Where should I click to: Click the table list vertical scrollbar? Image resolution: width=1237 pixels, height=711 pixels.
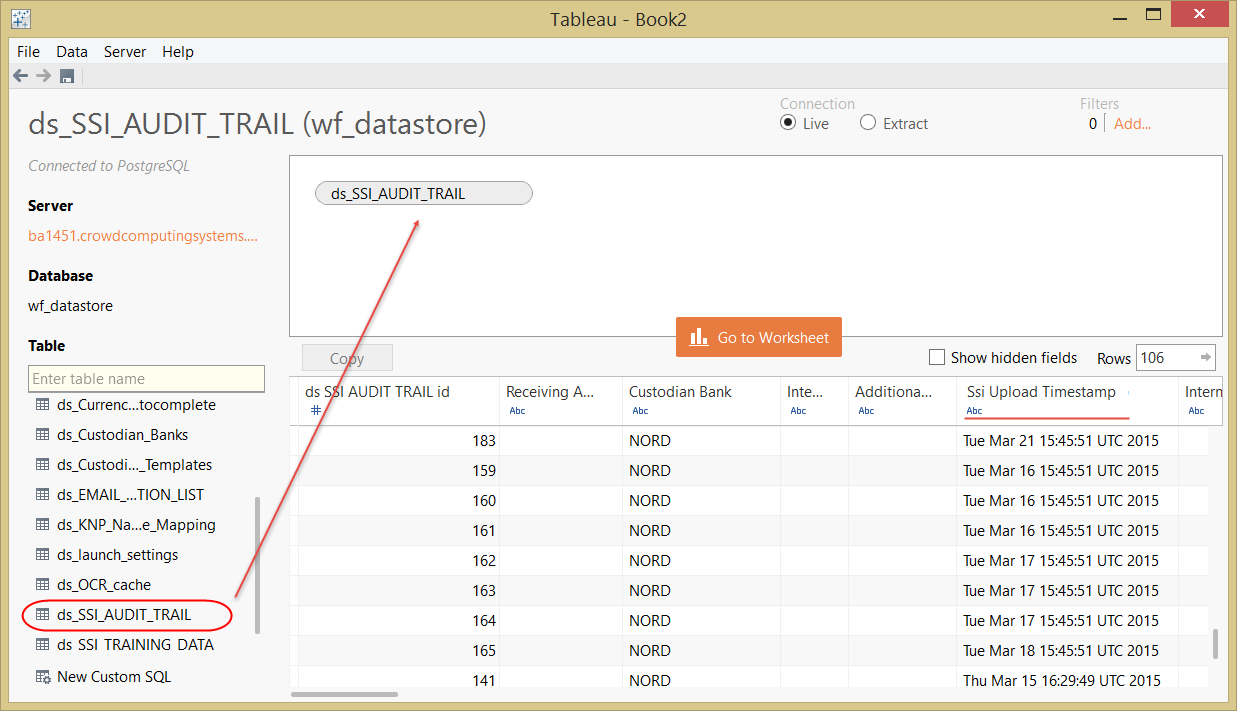pyautogui.click(x=257, y=565)
